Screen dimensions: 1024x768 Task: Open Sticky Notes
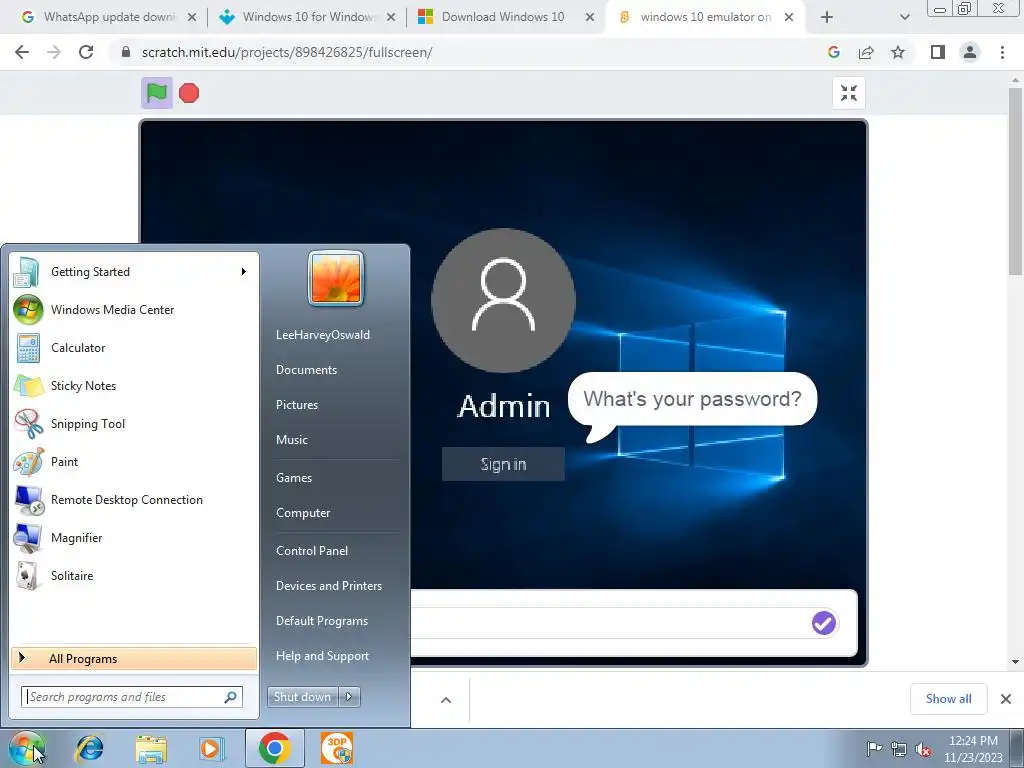click(x=135, y=385)
